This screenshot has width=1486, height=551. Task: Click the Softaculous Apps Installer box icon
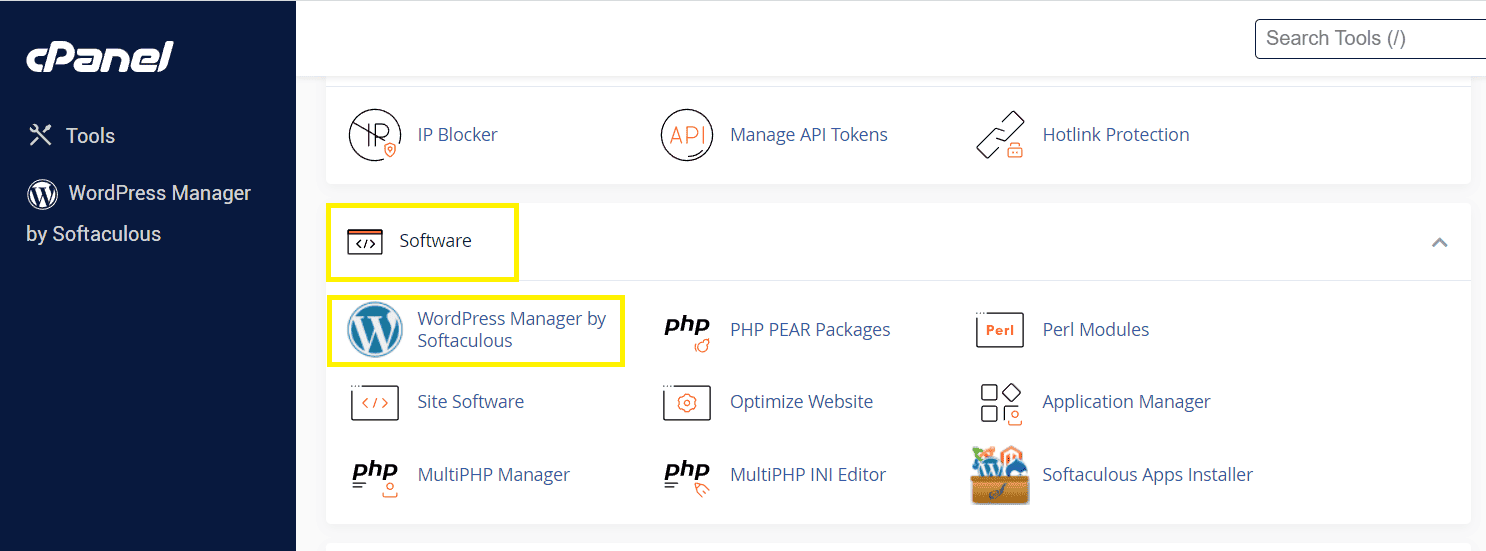(1000, 475)
